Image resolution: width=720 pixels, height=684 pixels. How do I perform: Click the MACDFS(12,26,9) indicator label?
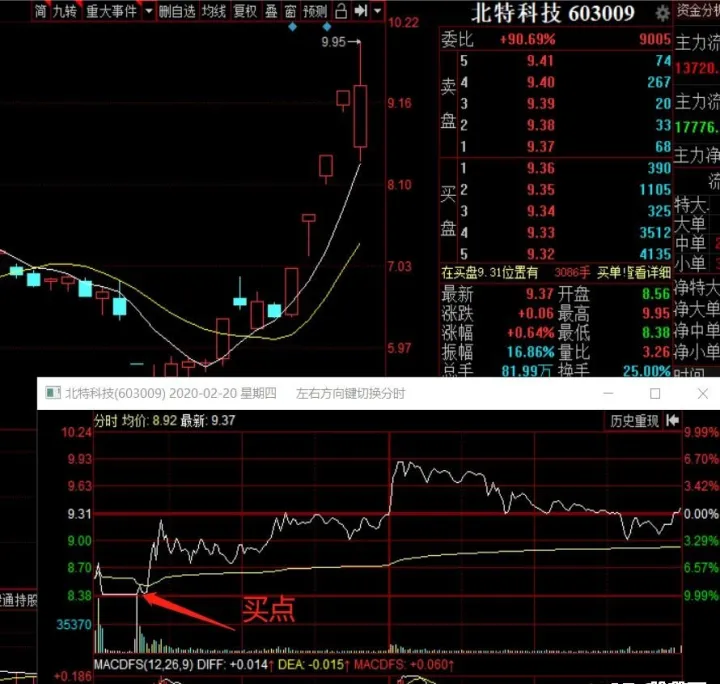143,665
